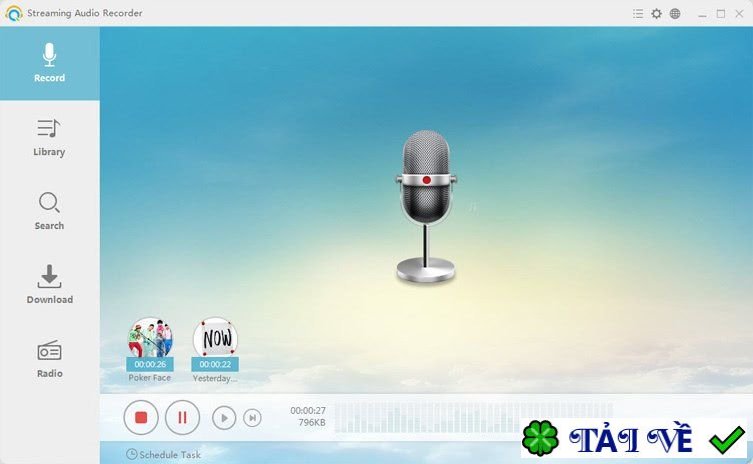This screenshot has height=464, width=753.
Task: Open the task list icon in title bar
Action: [638, 13]
